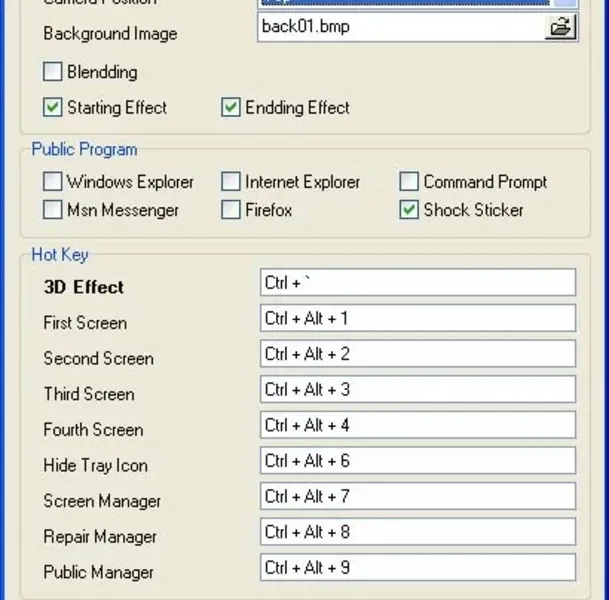Select the Firefox checkbox
This screenshot has height=600, width=609.
click(x=230, y=210)
